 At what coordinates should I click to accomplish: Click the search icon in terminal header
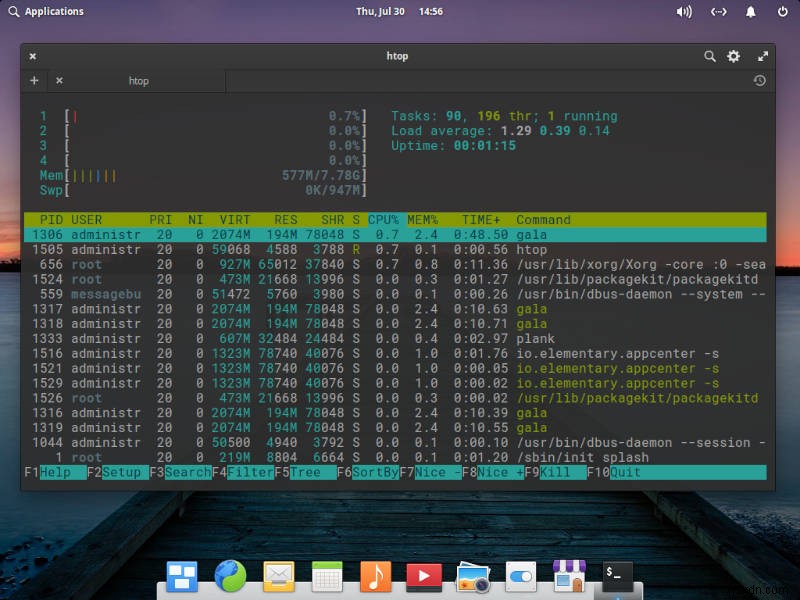[710, 56]
